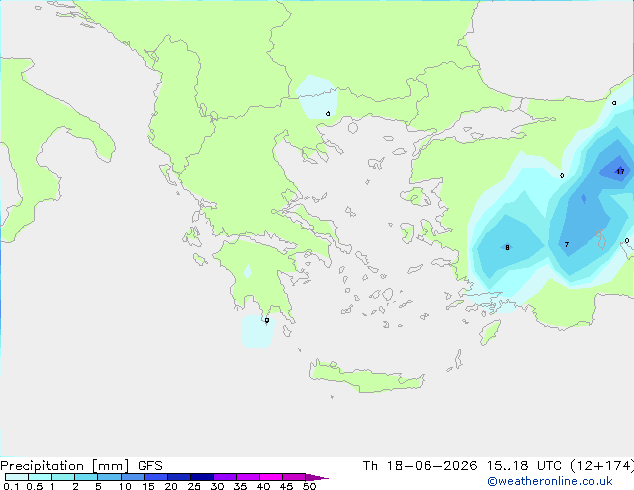The height and width of the screenshot is (490, 634).
Task: Select the 0.5–1 mm legend color swatch
Action: [x=40, y=477]
